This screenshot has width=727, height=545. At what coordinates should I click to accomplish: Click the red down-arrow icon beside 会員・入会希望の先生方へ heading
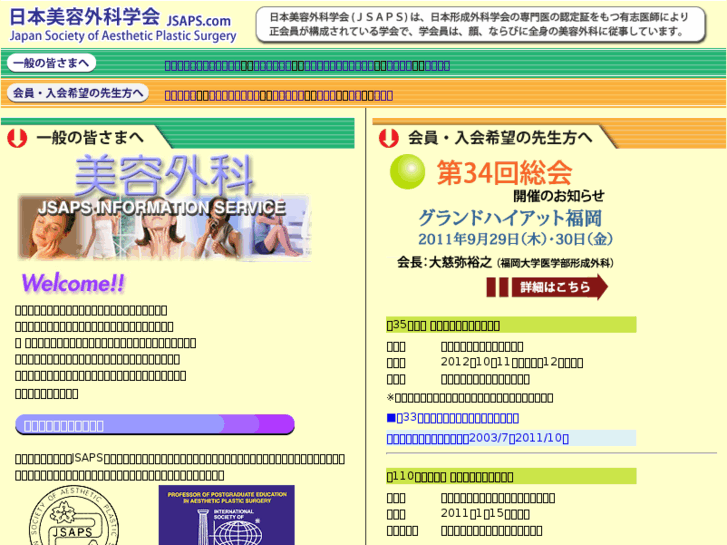click(389, 138)
